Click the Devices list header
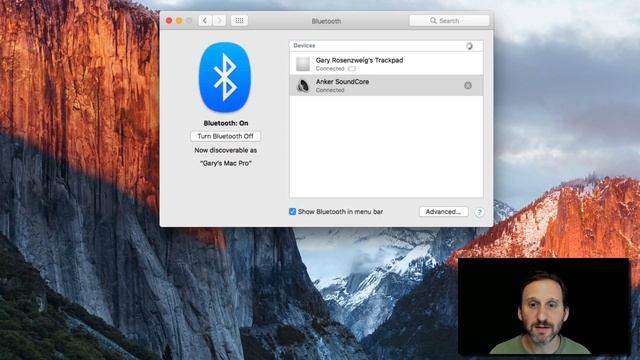The height and width of the screenshot is (360, 640). tap(386, 46)
